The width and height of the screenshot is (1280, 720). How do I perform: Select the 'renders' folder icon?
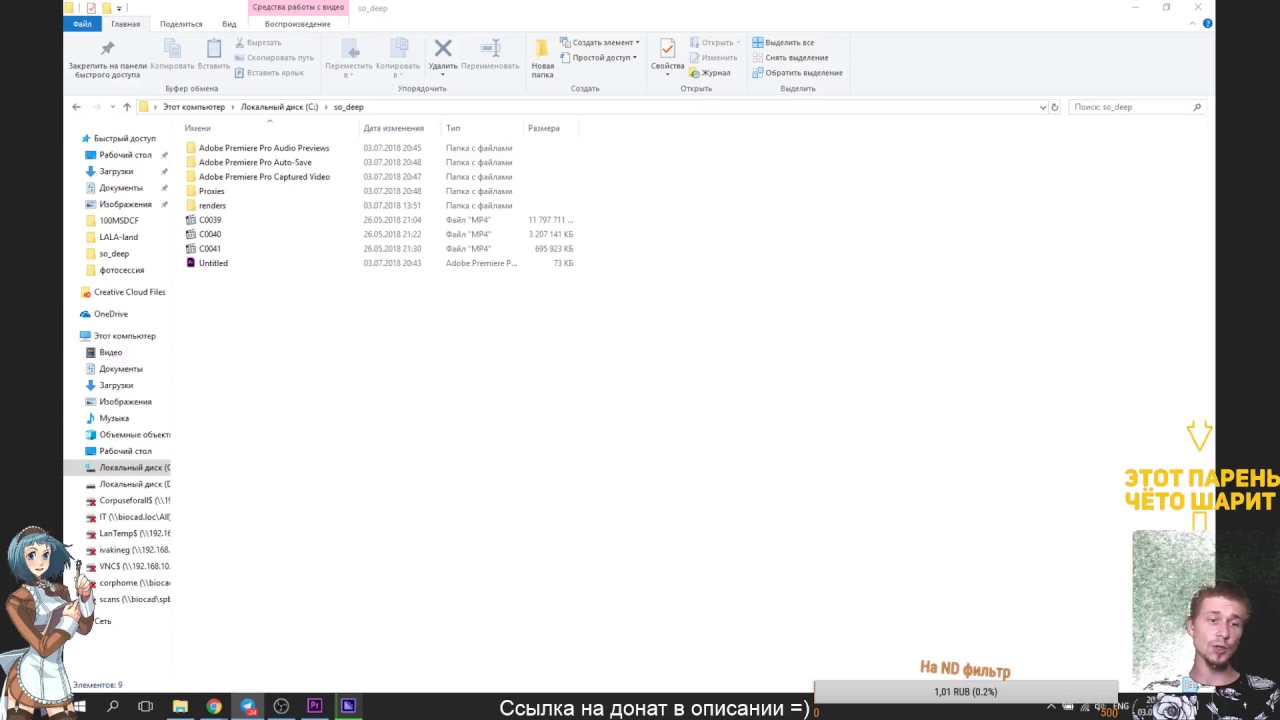[191, 205]
